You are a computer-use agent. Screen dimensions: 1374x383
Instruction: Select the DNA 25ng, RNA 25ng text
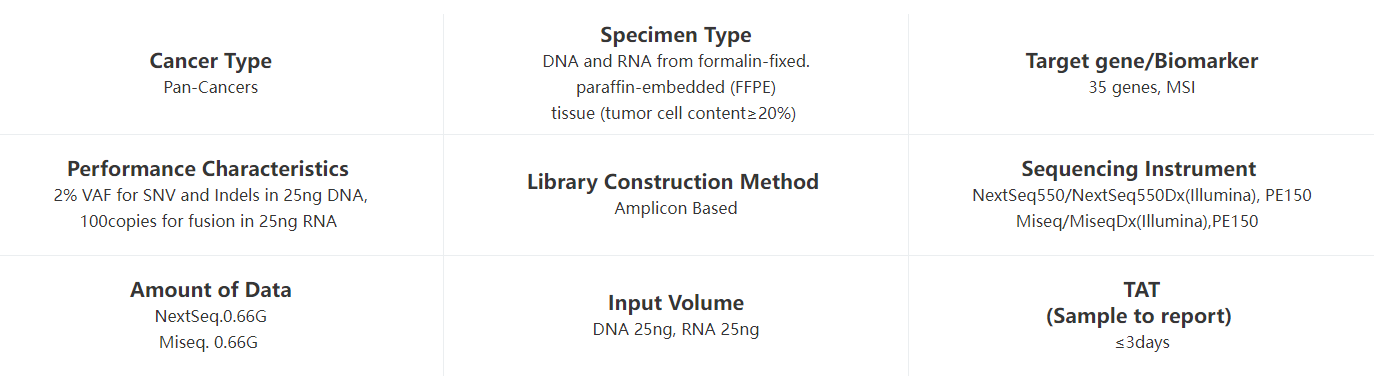click(x=675, y=329)
